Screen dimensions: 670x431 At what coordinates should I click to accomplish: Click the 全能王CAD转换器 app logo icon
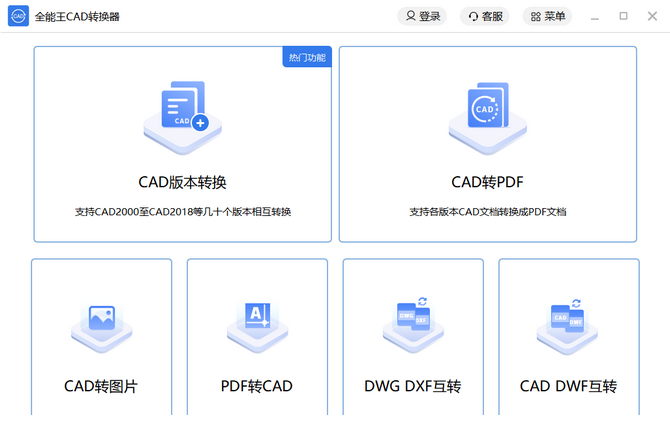18,16
